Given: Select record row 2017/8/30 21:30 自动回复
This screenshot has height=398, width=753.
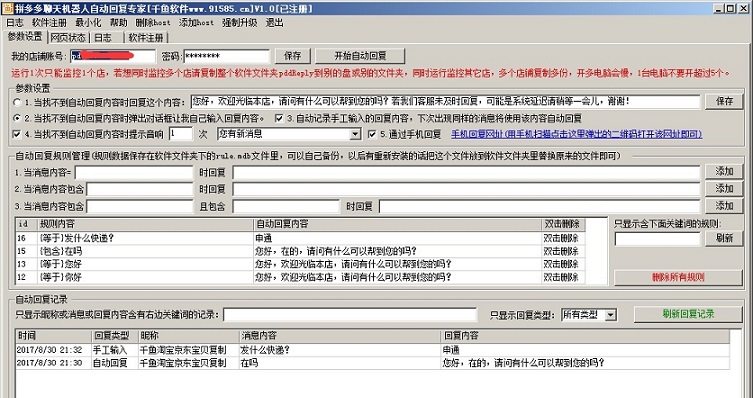Looking at the screenshot, I should [373, 363].
